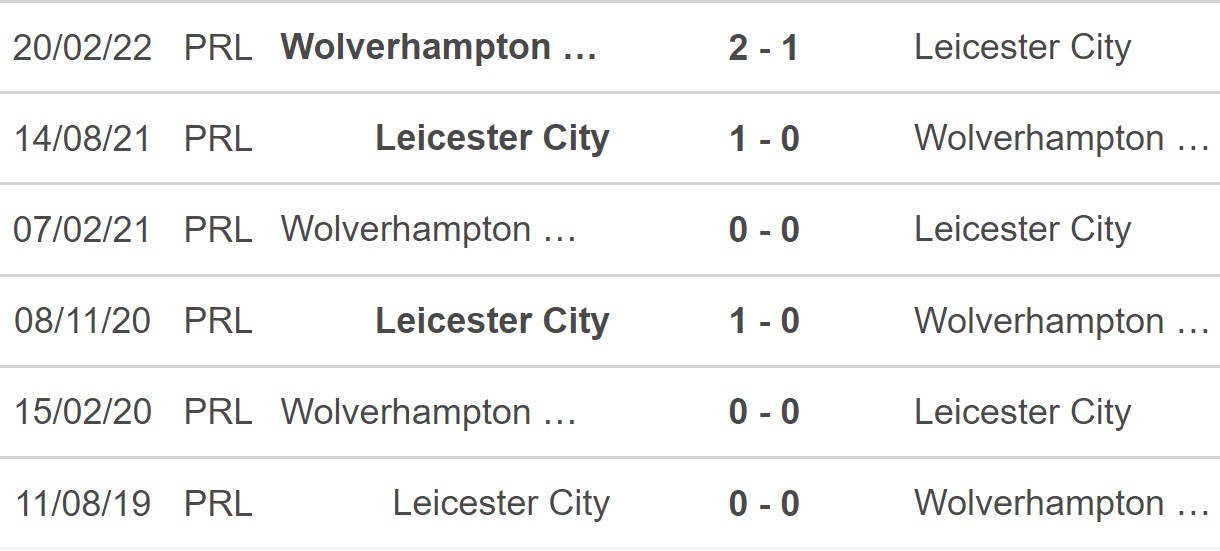1220x551 pixels.
Task: Open the 1 - 0 score from 08/11/20
Action: (764, 321)
